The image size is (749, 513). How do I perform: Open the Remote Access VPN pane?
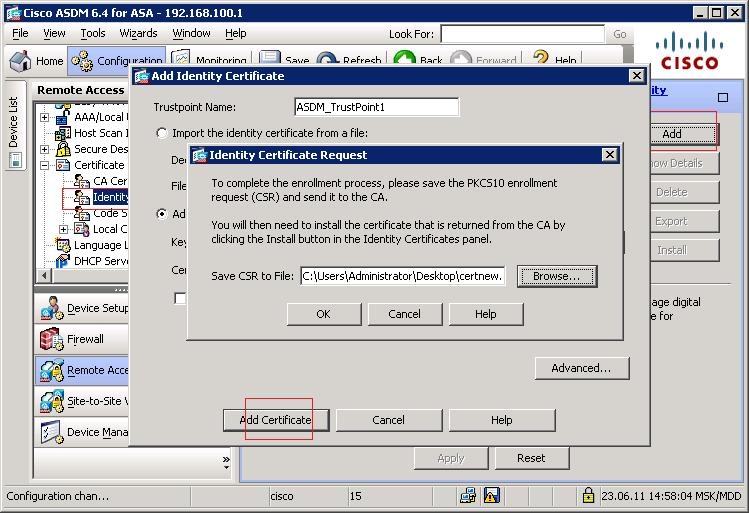click(82, 370)
